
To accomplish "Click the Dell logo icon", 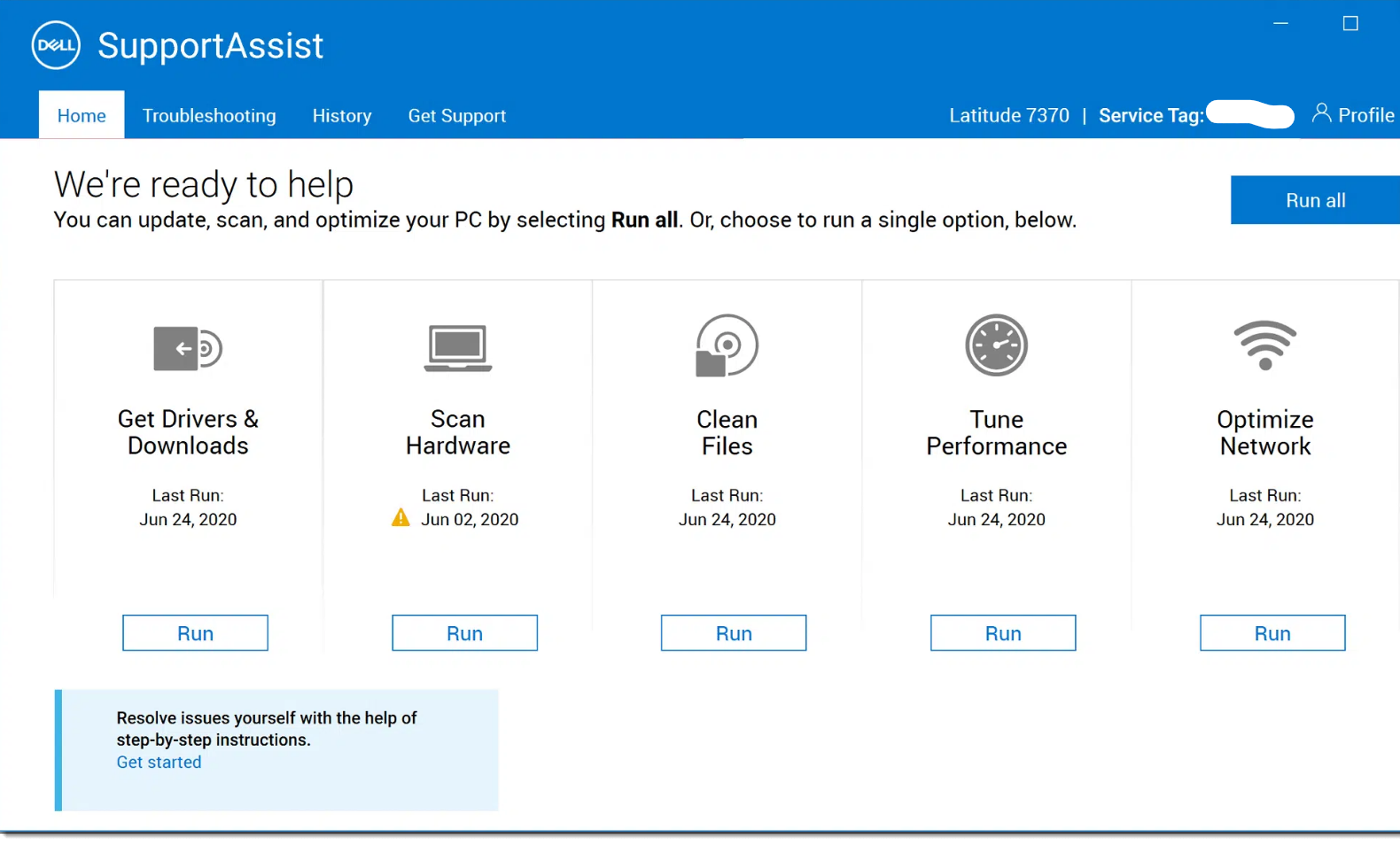I will [56, 45].
